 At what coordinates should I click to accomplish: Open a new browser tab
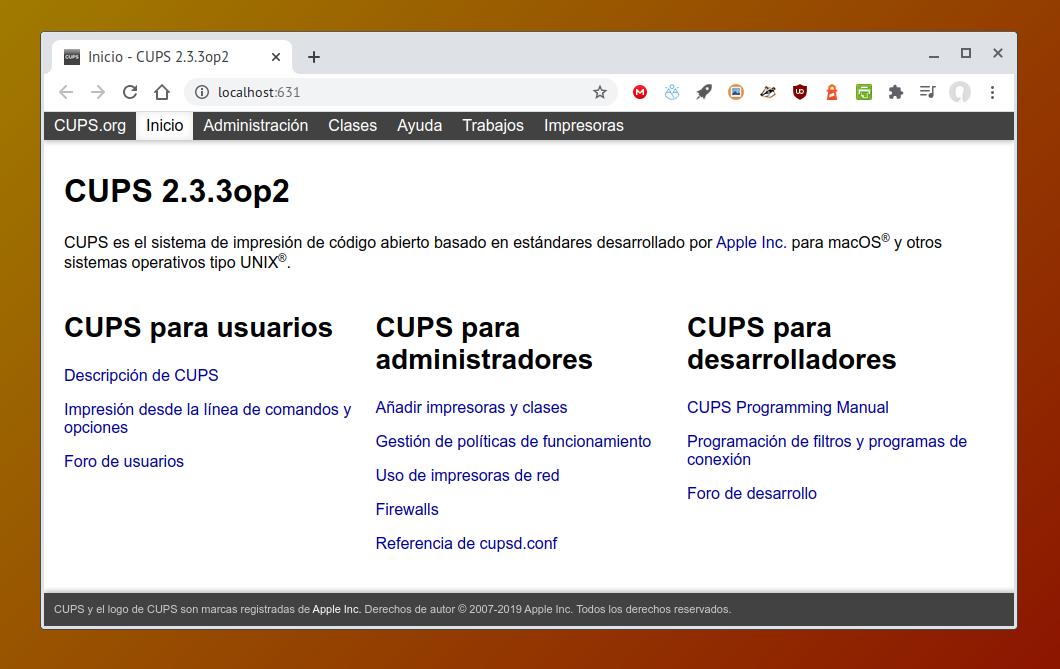(314, 57)
